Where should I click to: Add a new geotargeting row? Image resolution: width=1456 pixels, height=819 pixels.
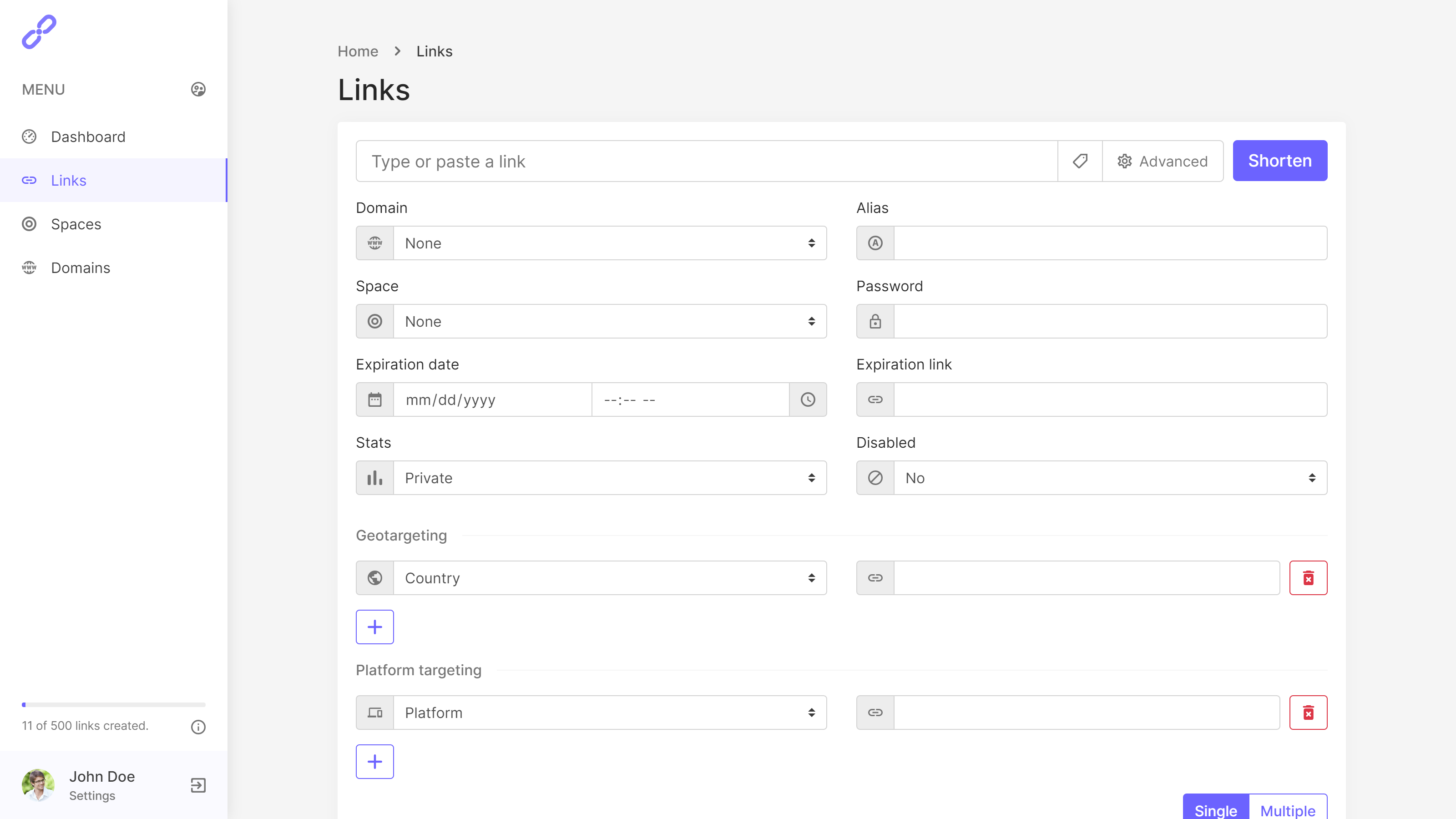[375, 627]
